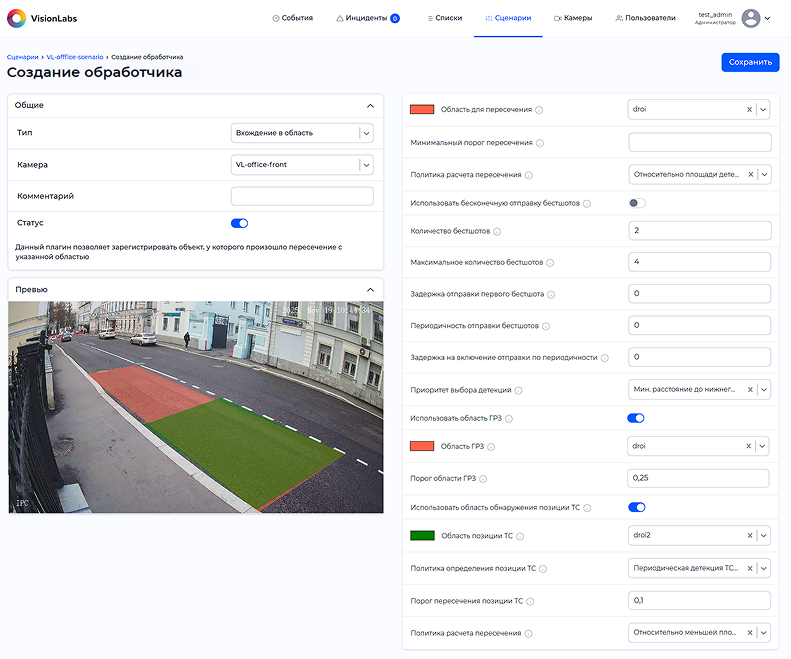The height and width of the screenshot is (659, 791).
Task: Toggle the Статус switch
Action: [x=239, y=224]
